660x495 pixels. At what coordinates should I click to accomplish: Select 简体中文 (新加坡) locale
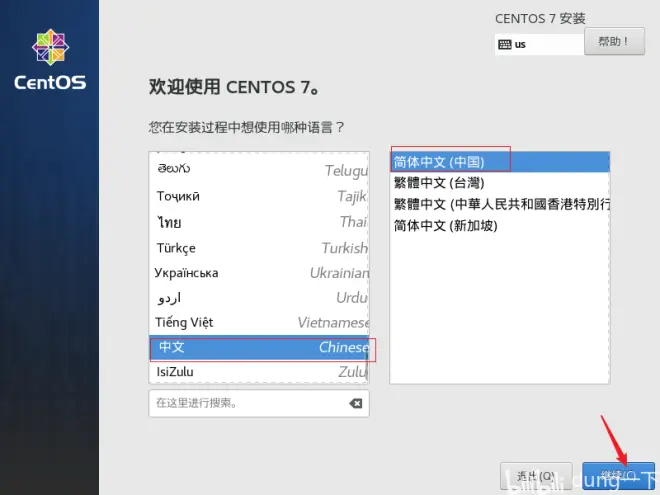pos(500,226)
